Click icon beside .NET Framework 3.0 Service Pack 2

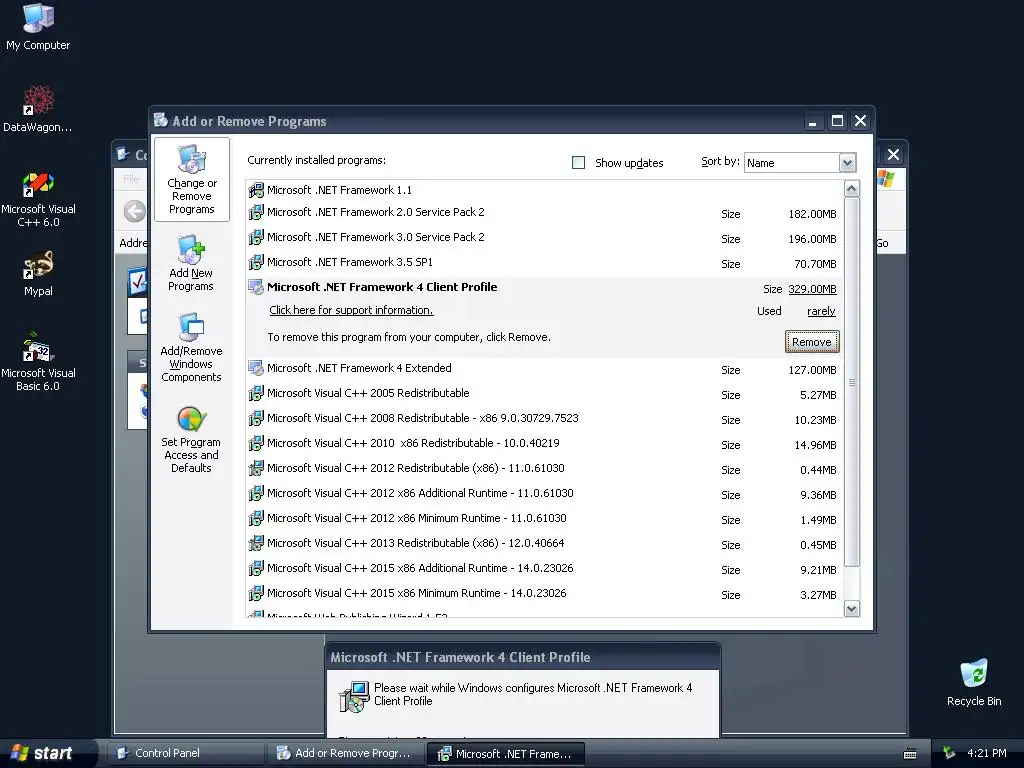pos(256,237)
